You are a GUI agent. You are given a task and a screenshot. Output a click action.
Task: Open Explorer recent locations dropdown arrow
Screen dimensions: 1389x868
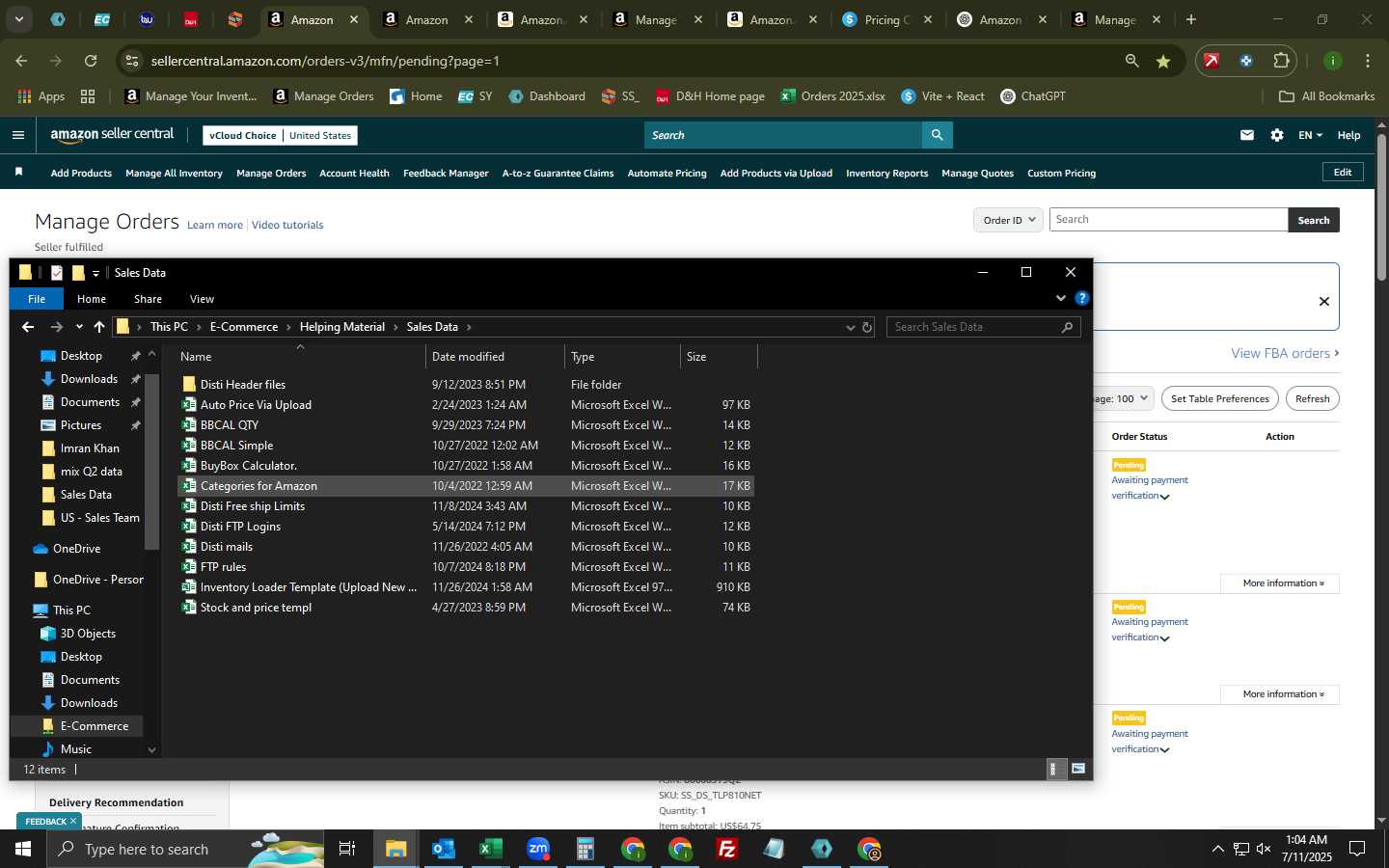click(79, 327)
